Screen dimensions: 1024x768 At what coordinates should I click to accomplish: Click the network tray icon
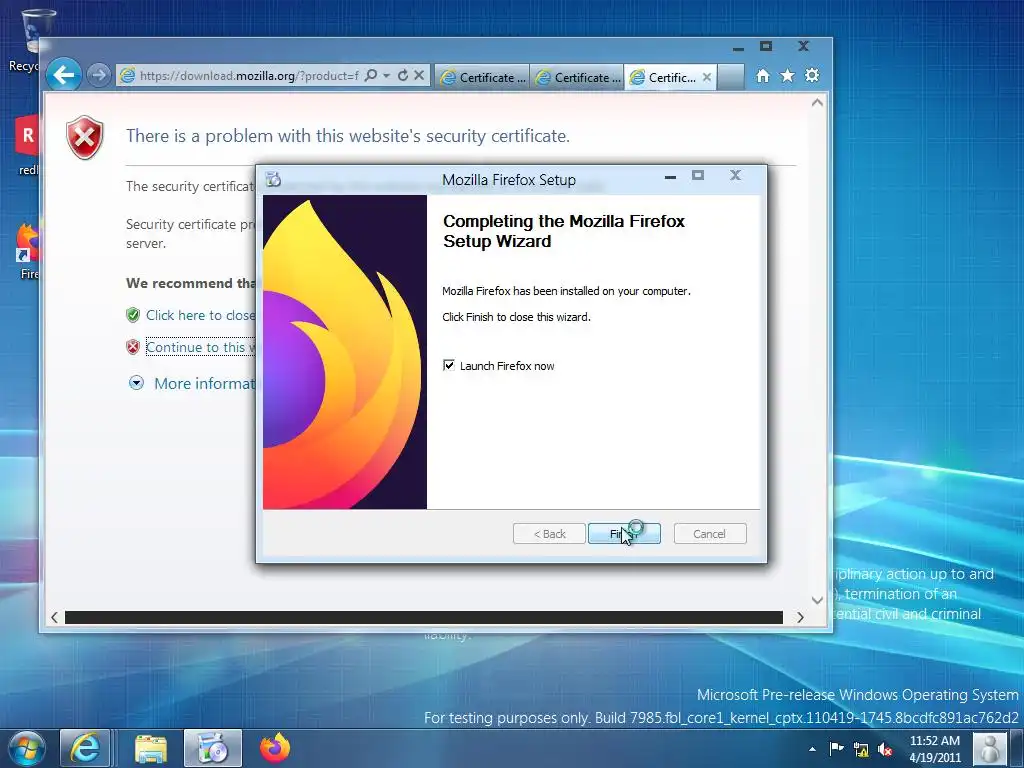pyautogui.click(x=861, y=750)
